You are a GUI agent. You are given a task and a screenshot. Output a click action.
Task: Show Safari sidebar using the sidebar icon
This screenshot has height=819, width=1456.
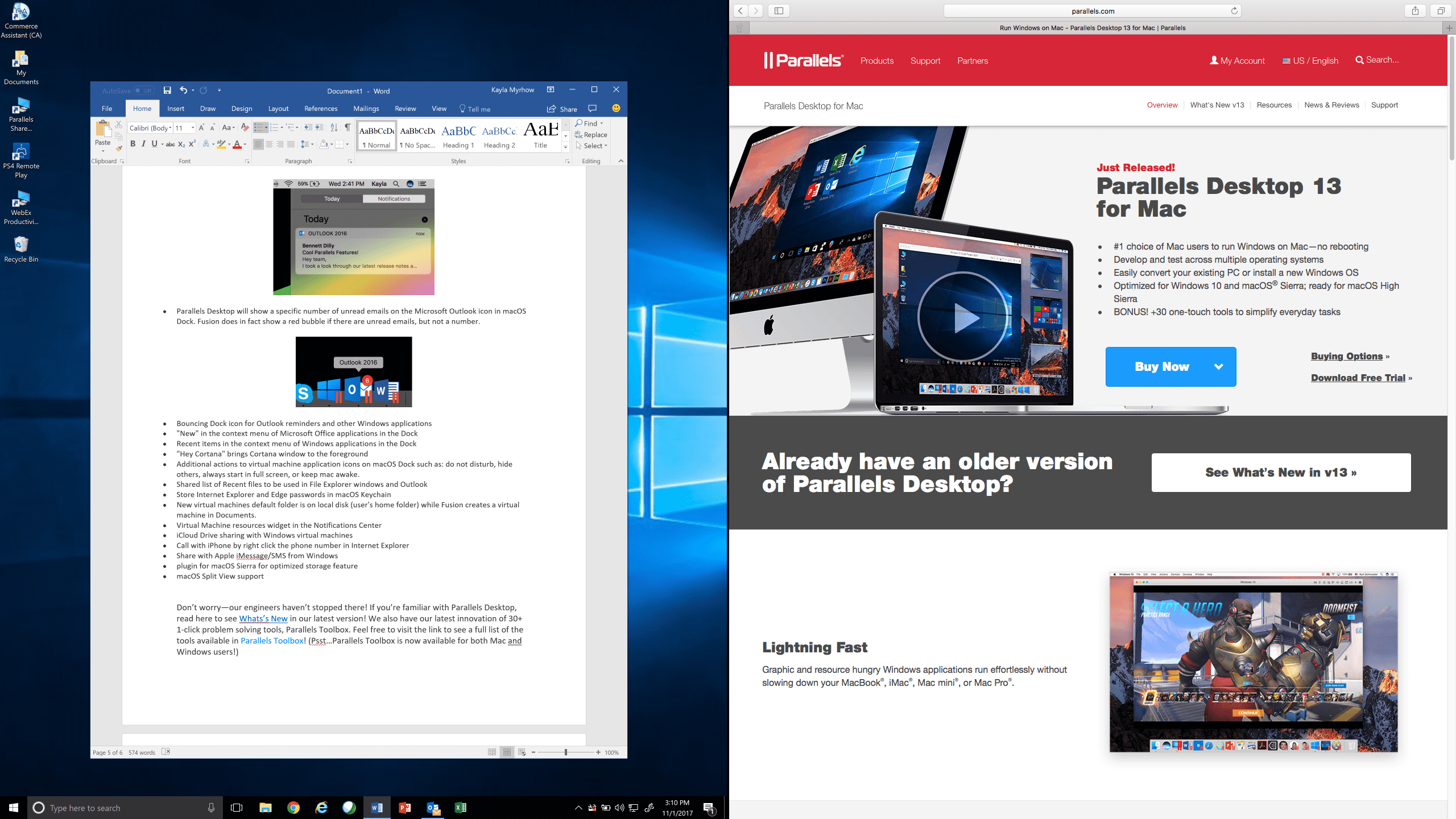(x=779, y=11)
